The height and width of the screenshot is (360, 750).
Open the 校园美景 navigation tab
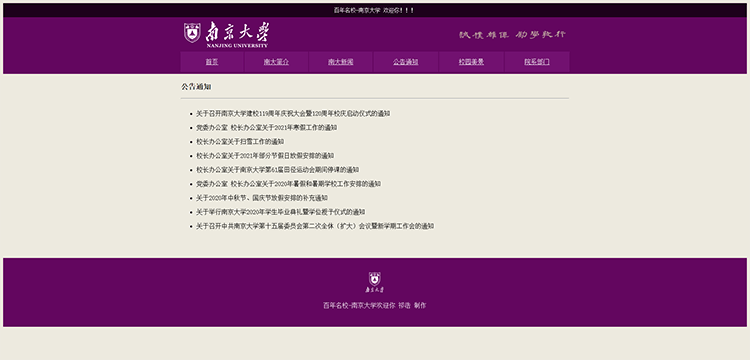coord(471,62)
